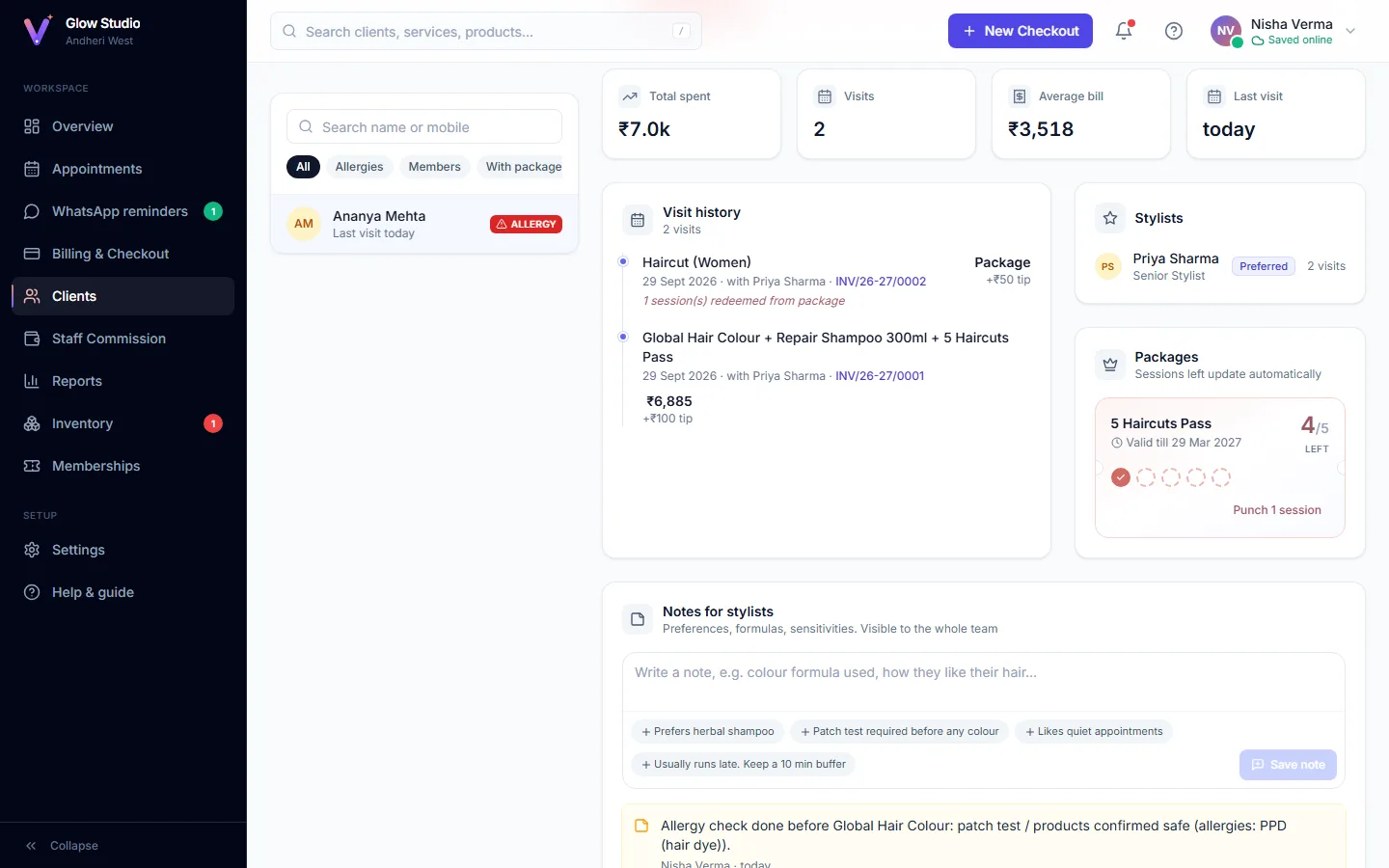This screenshot has width=1389, height=868.
Task: Click the Visits calendar icon
Action: 825,96
